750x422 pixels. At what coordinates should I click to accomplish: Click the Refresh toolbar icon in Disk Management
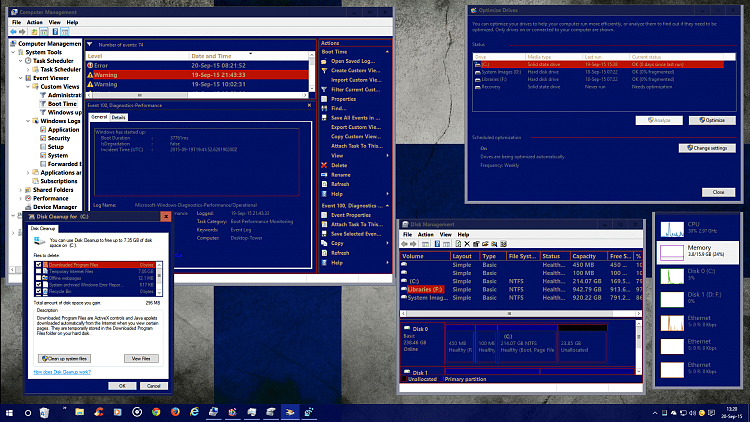[x=458, y=244]
